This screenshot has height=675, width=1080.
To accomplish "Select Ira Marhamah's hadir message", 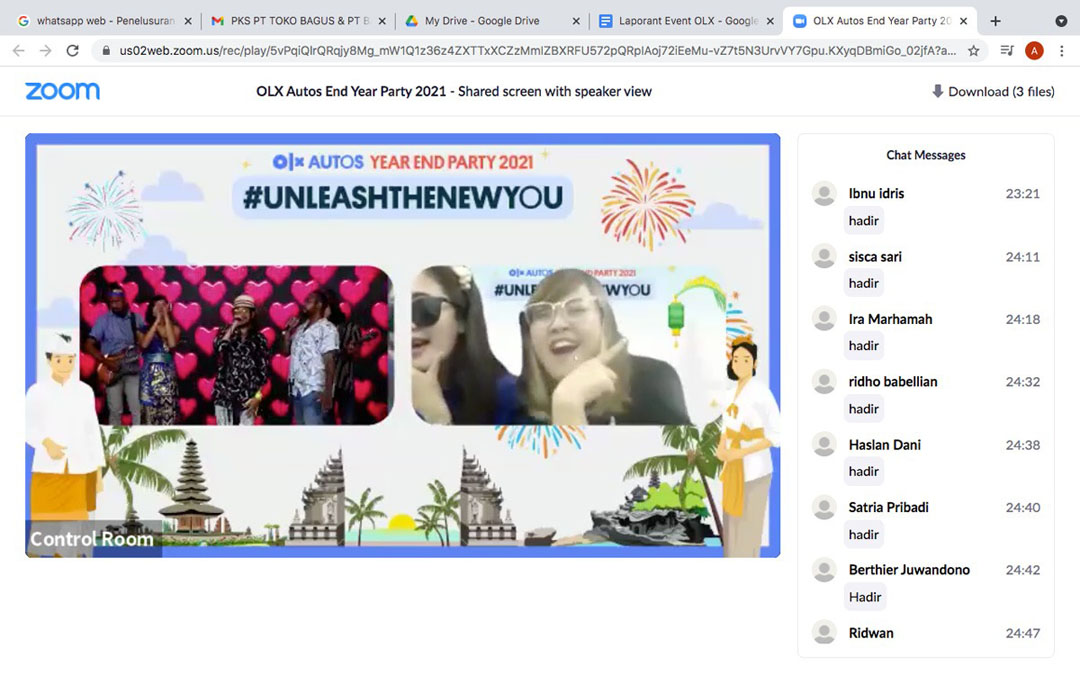I will click(864, 346).
